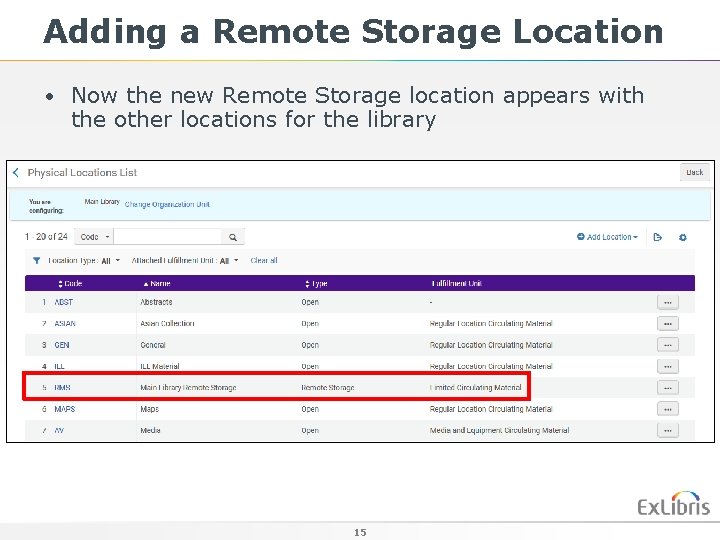
Task: Sort the table by Name column
Action: click(x=157, y=284)
